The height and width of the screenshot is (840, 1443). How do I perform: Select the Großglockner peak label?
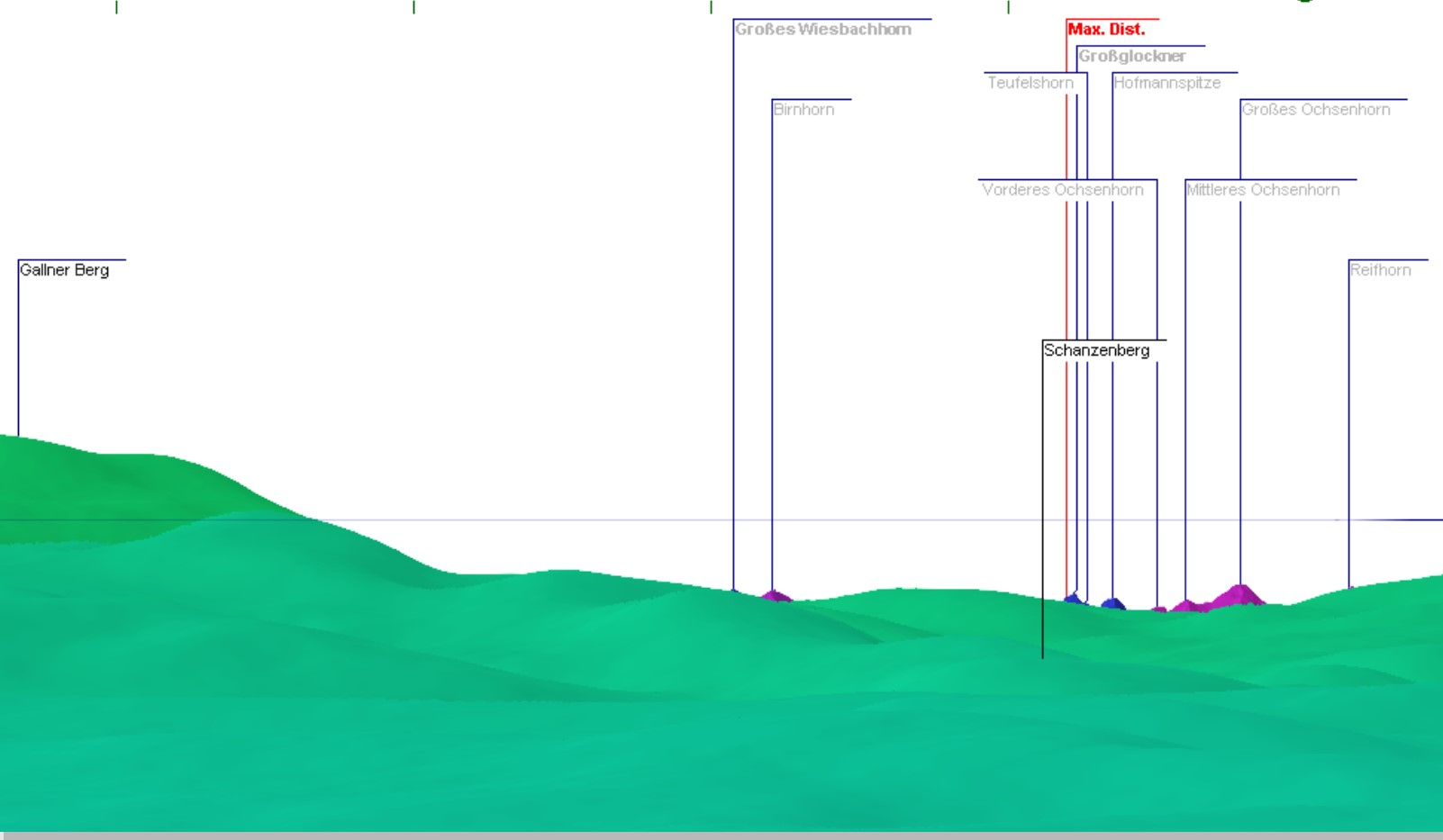pyautogui.click(x=1131, y=57)
